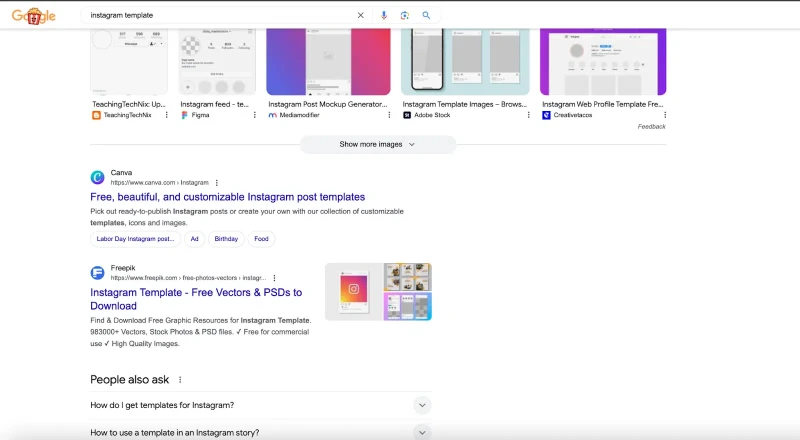Click the 'Freepik' site name

pos(123,268)
